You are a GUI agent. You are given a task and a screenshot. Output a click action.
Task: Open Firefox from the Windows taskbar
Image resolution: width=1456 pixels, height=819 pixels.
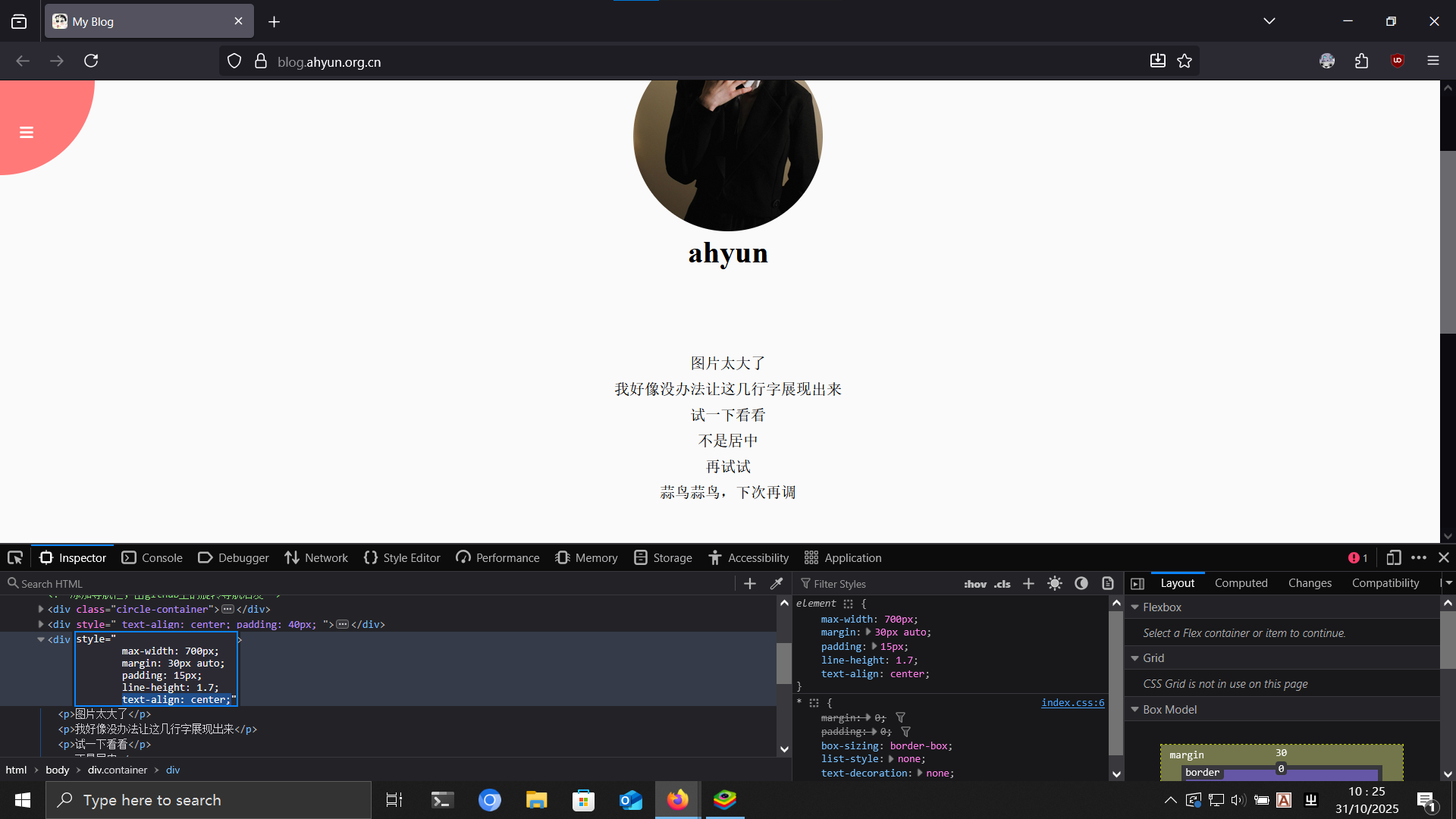click(677, 800)
